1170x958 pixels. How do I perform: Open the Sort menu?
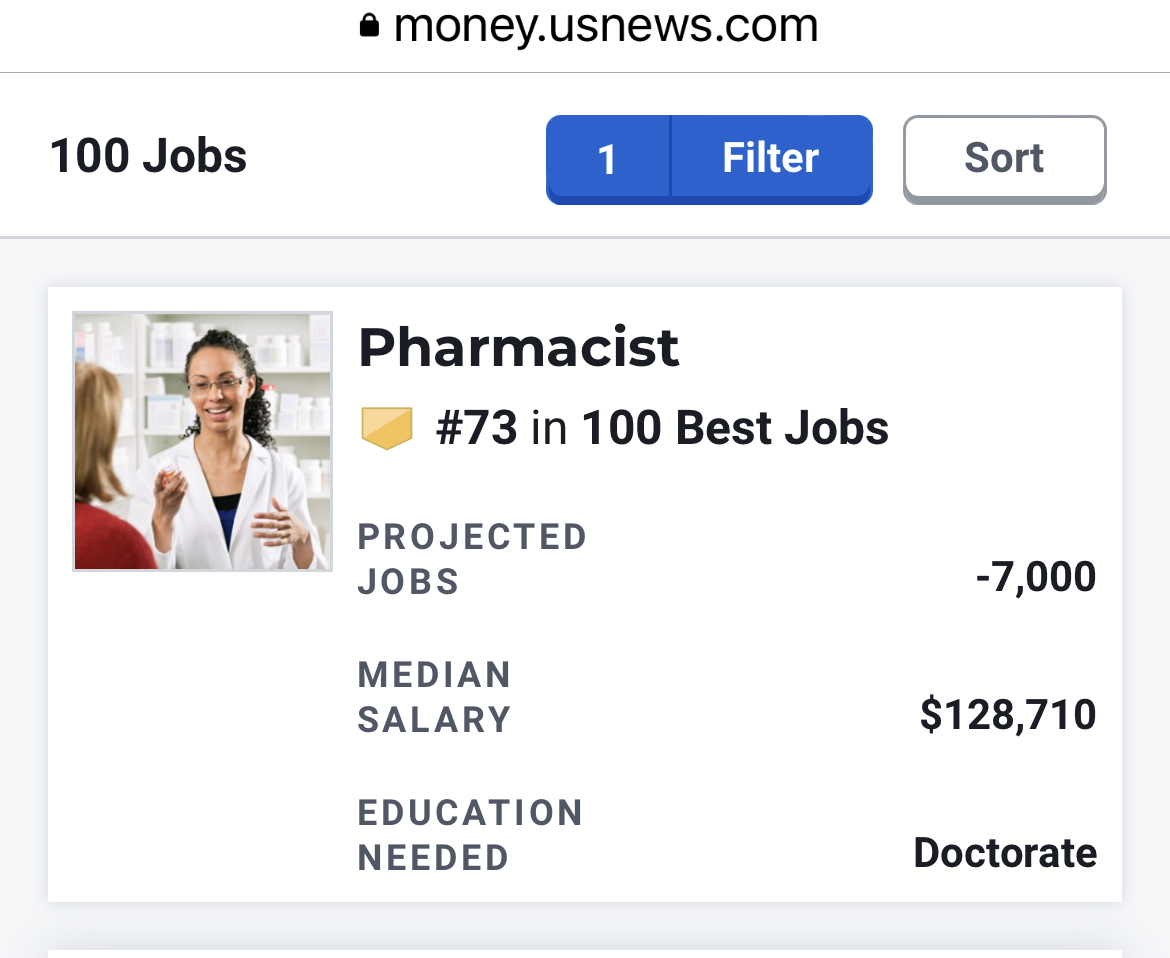click(1004, 159)
